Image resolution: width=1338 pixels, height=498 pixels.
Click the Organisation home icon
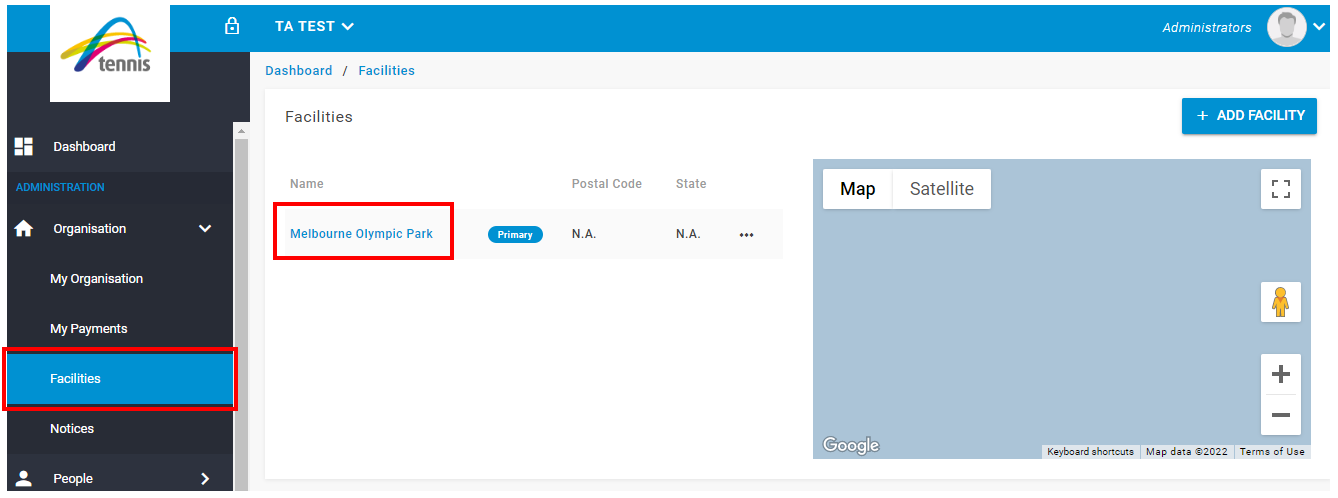(24, 228)
